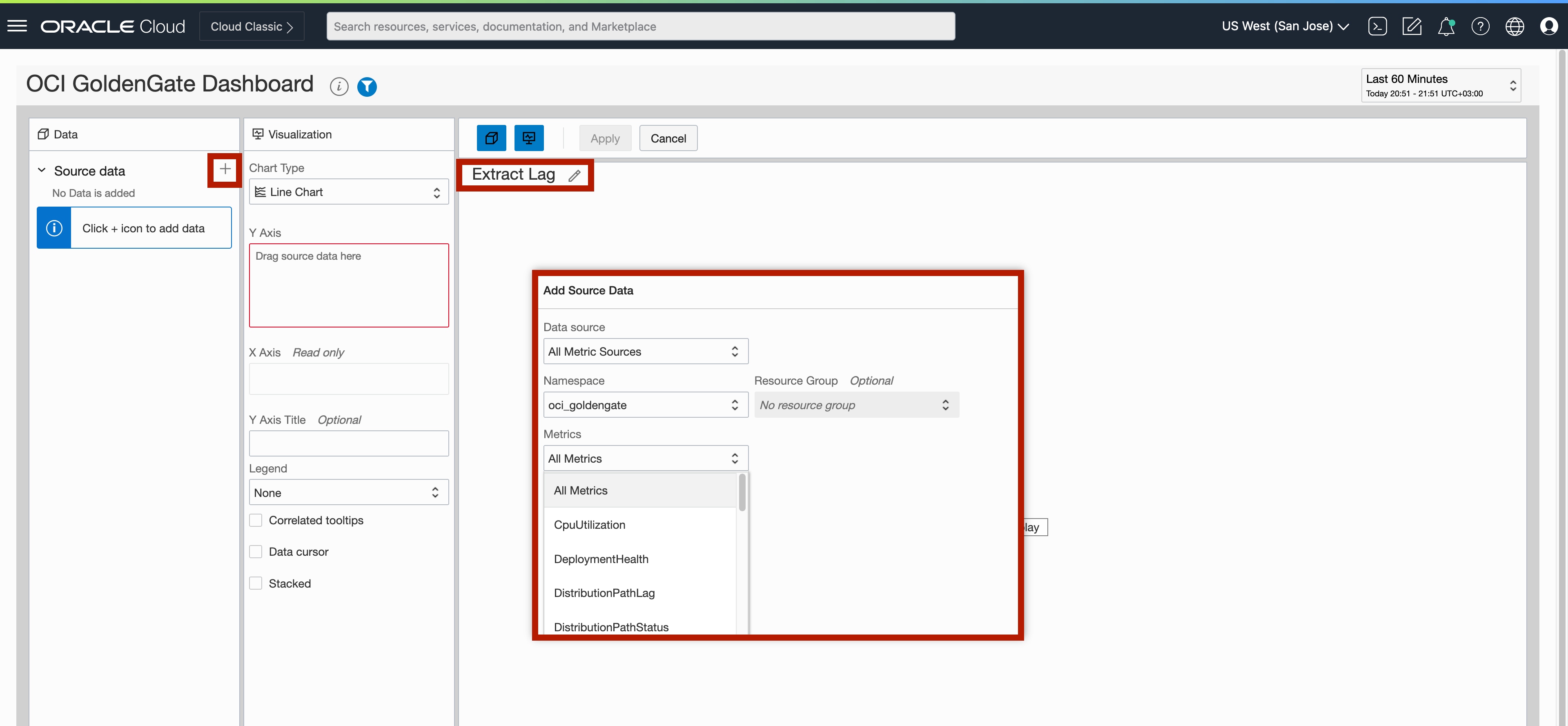Open the help question mark icon
Image resolution: width=1568 pixels, height=726 pixels.
1480,26
